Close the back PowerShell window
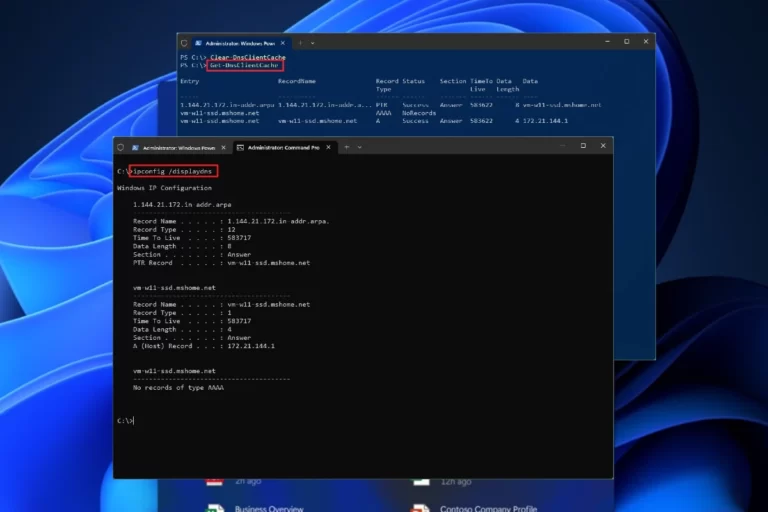 [x=646, y=42]
